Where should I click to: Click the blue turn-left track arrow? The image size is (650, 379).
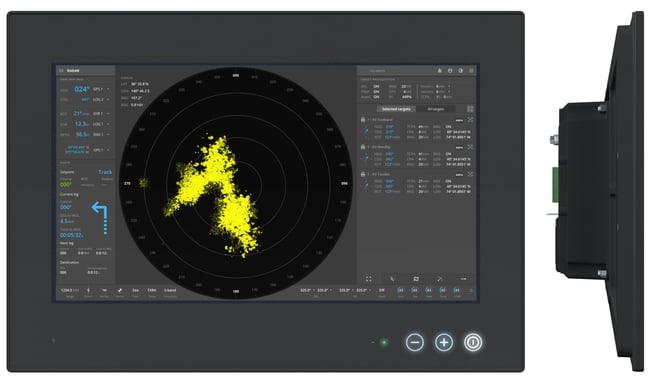pos(100,218)
